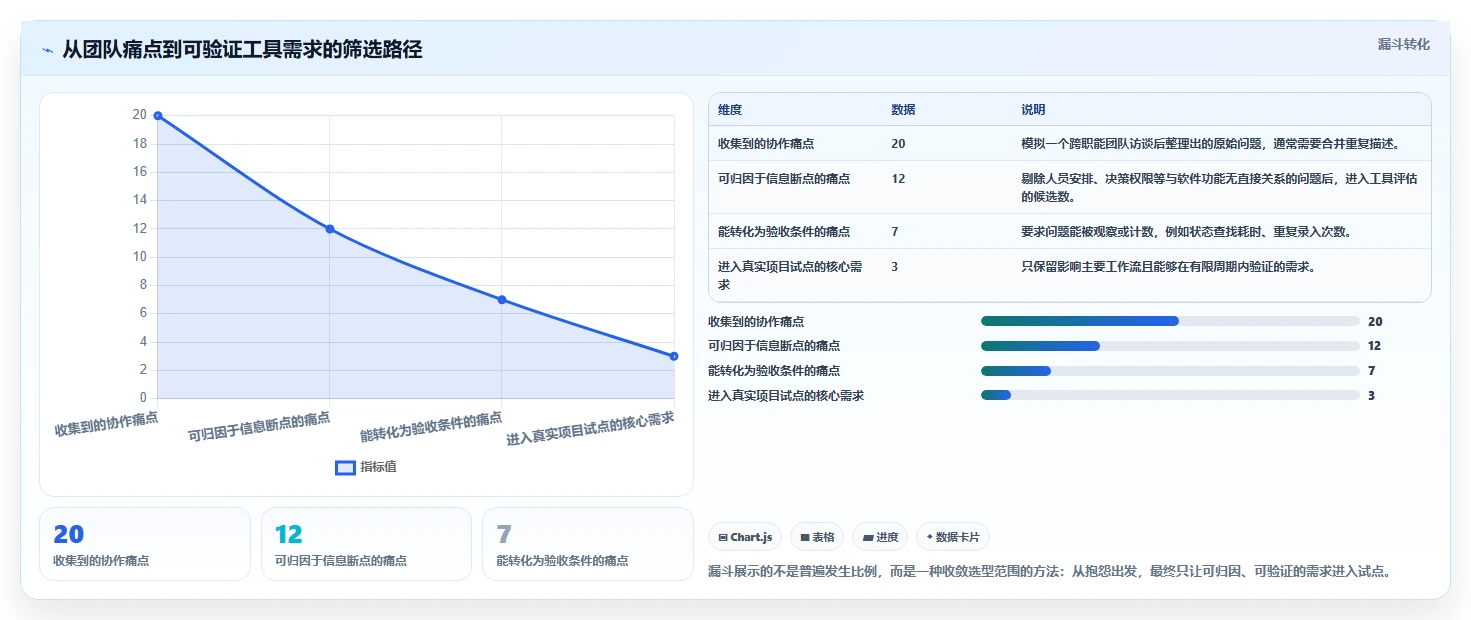Click the stat card showing 20

point(145,544)
